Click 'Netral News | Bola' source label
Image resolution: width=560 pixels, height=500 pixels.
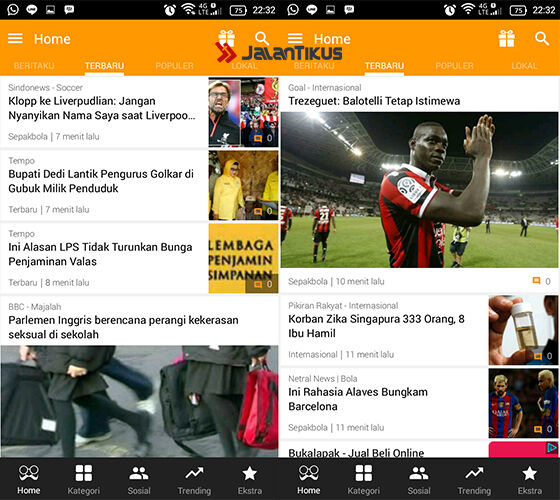322,379
